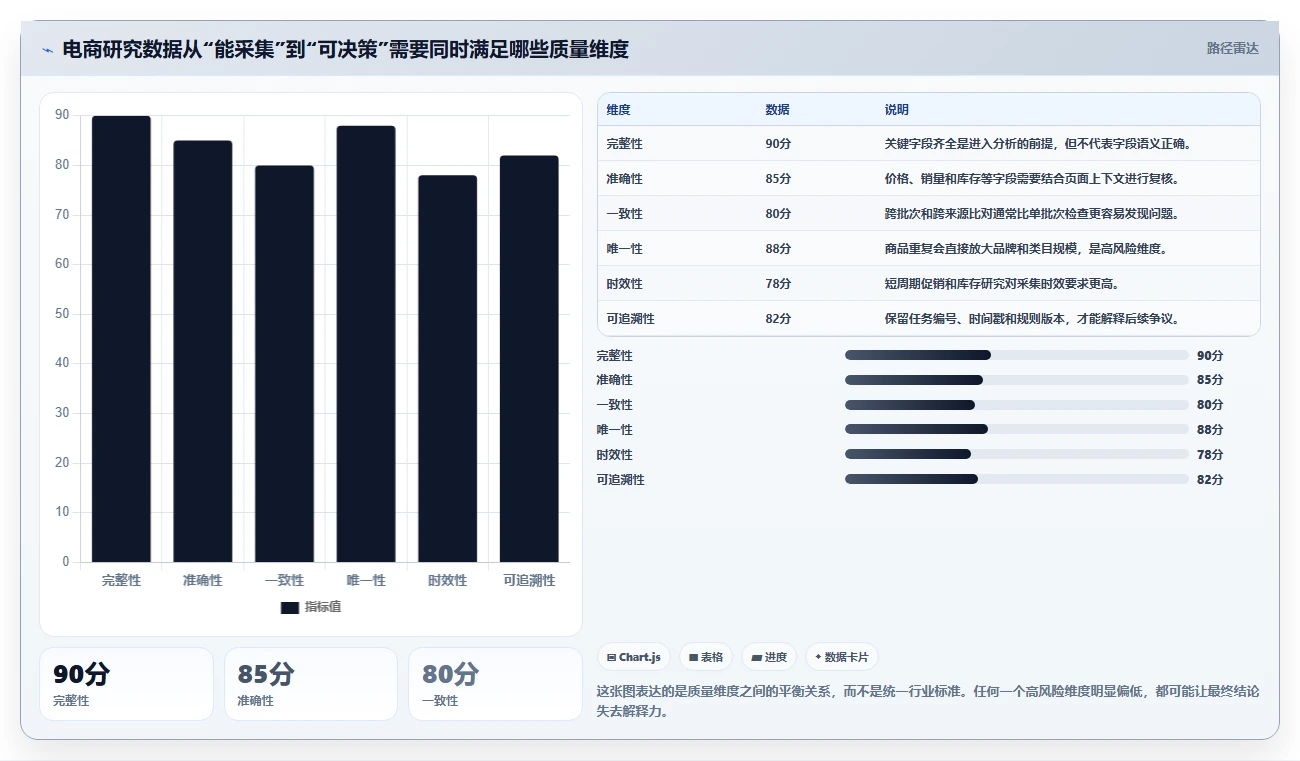Click the 88分 cell in table
The image size is (1300, 761).
[778, 249]
